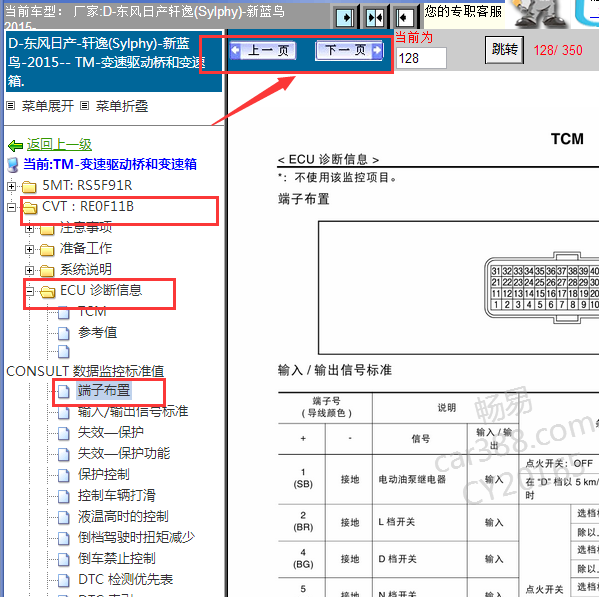The image size is (599, 597).
Task: Click the < ECU 诊断信息 > section heading
Action: [x=328, y=159]
